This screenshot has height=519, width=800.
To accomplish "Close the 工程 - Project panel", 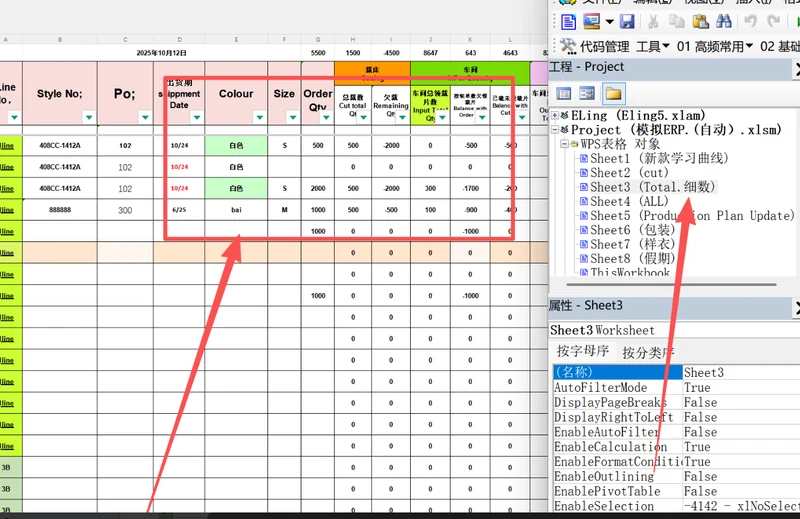I will tap(796, 69).
